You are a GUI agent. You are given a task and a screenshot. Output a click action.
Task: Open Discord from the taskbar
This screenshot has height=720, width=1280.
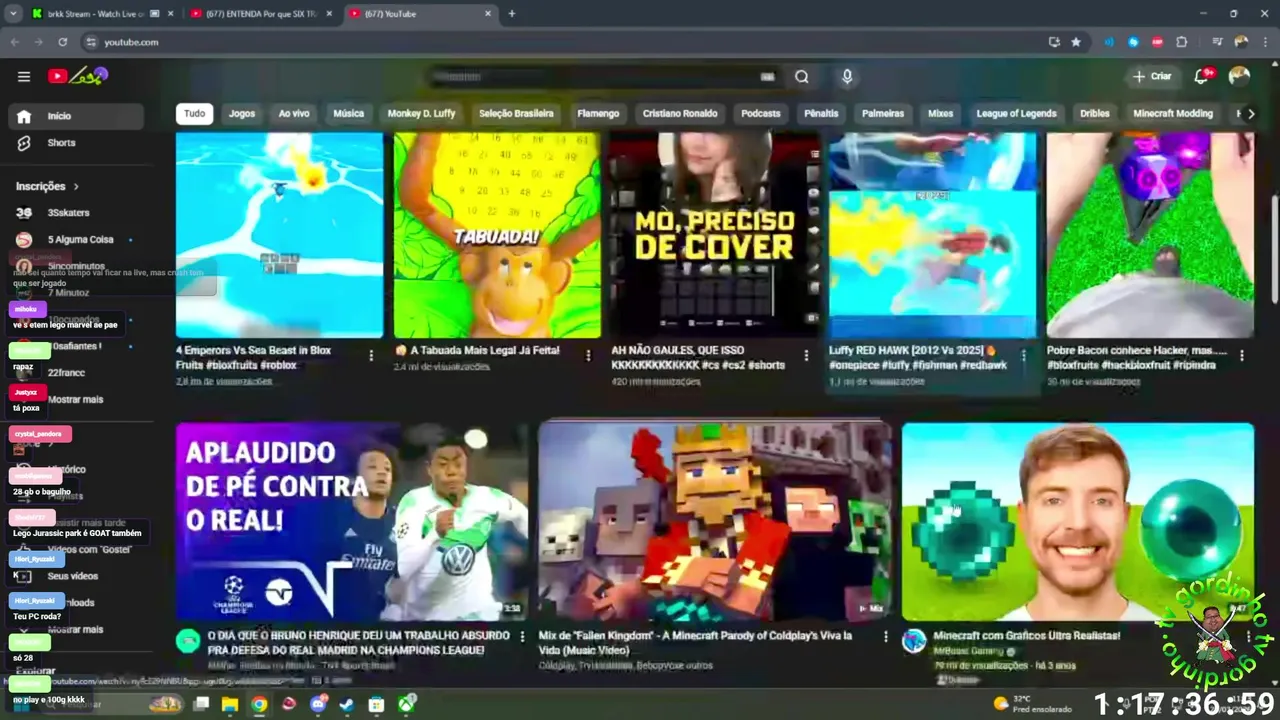[x=318, y=704]
